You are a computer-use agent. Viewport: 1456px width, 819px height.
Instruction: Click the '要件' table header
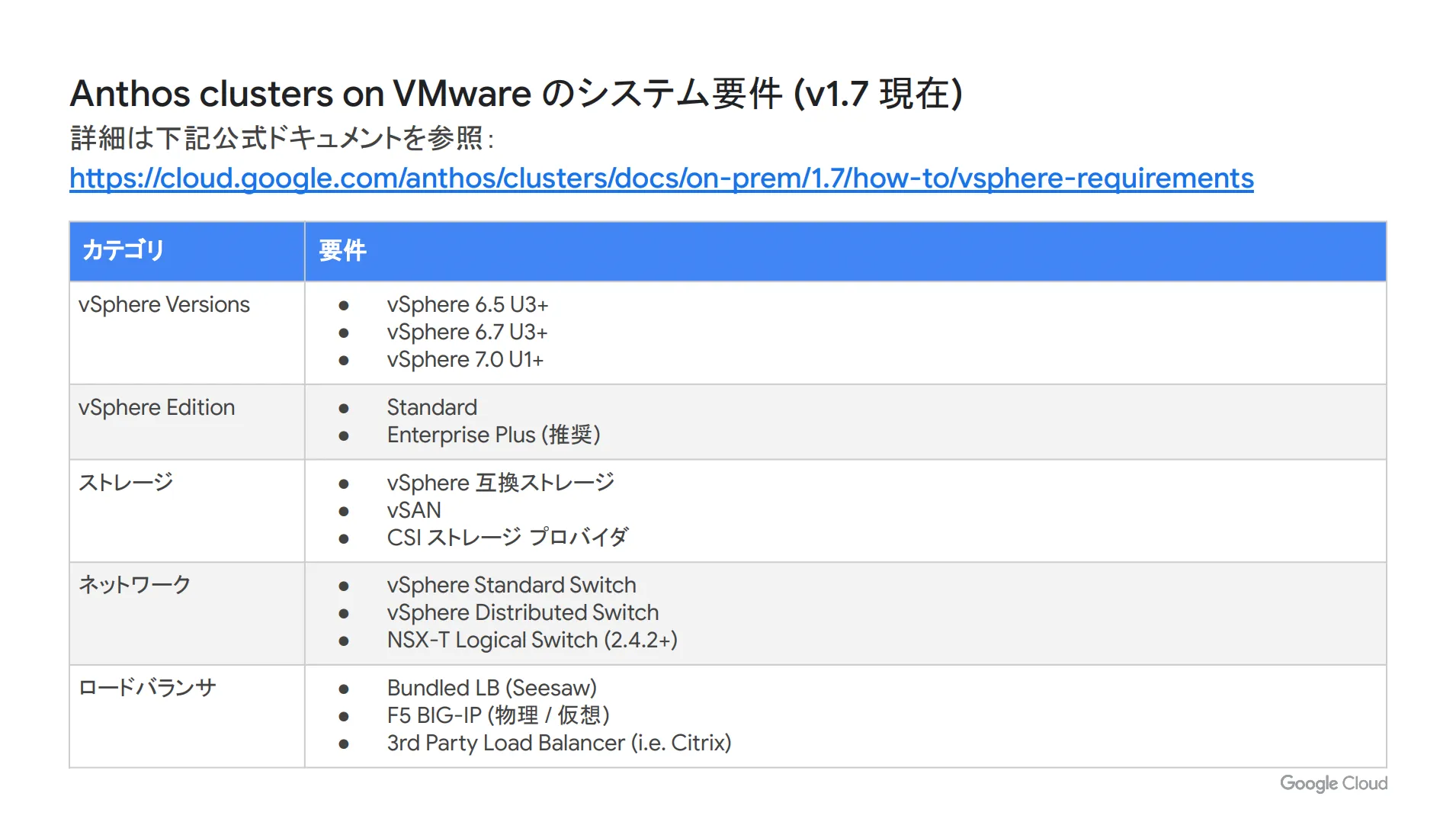click(845, 252)
